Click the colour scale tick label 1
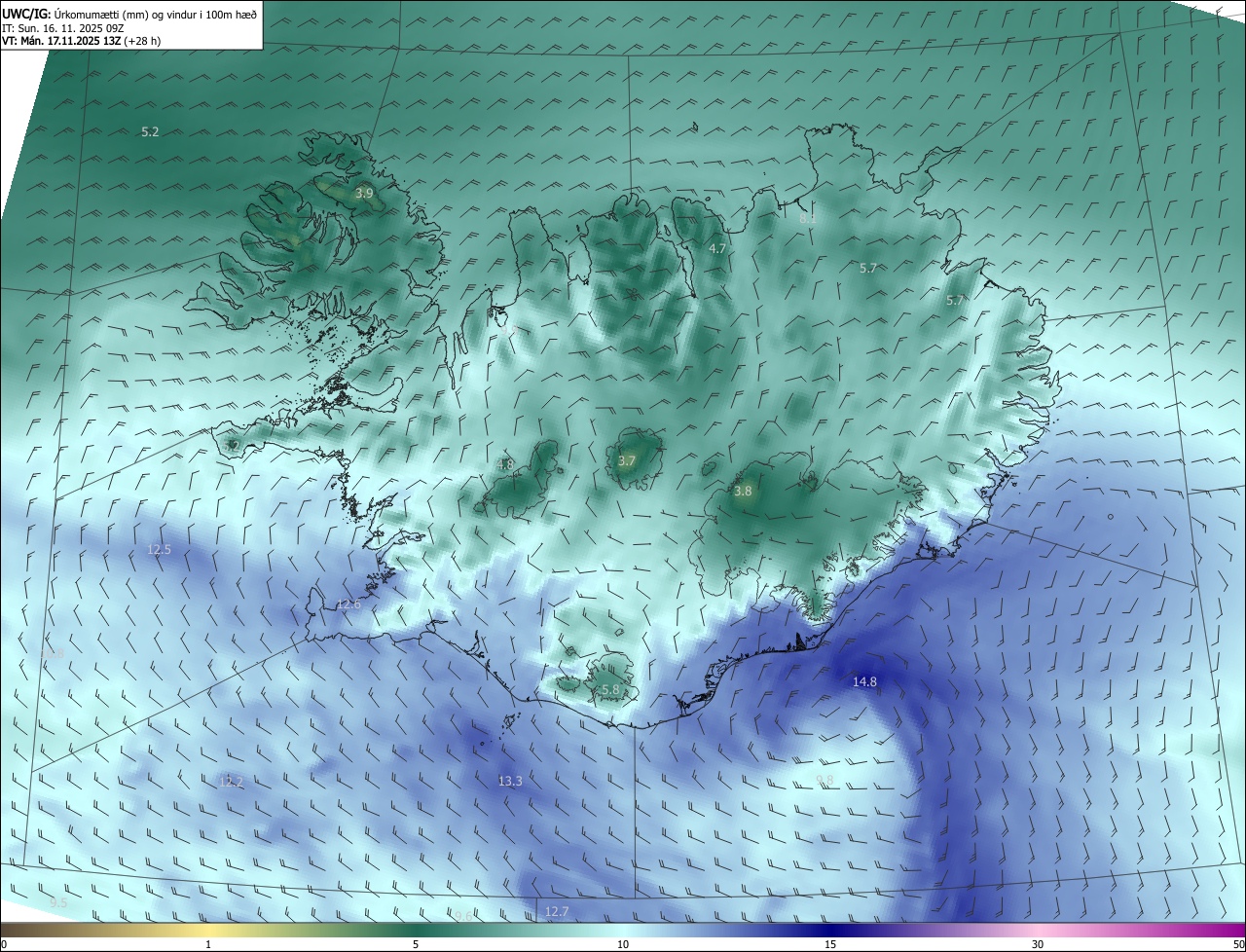 point(208,944)
